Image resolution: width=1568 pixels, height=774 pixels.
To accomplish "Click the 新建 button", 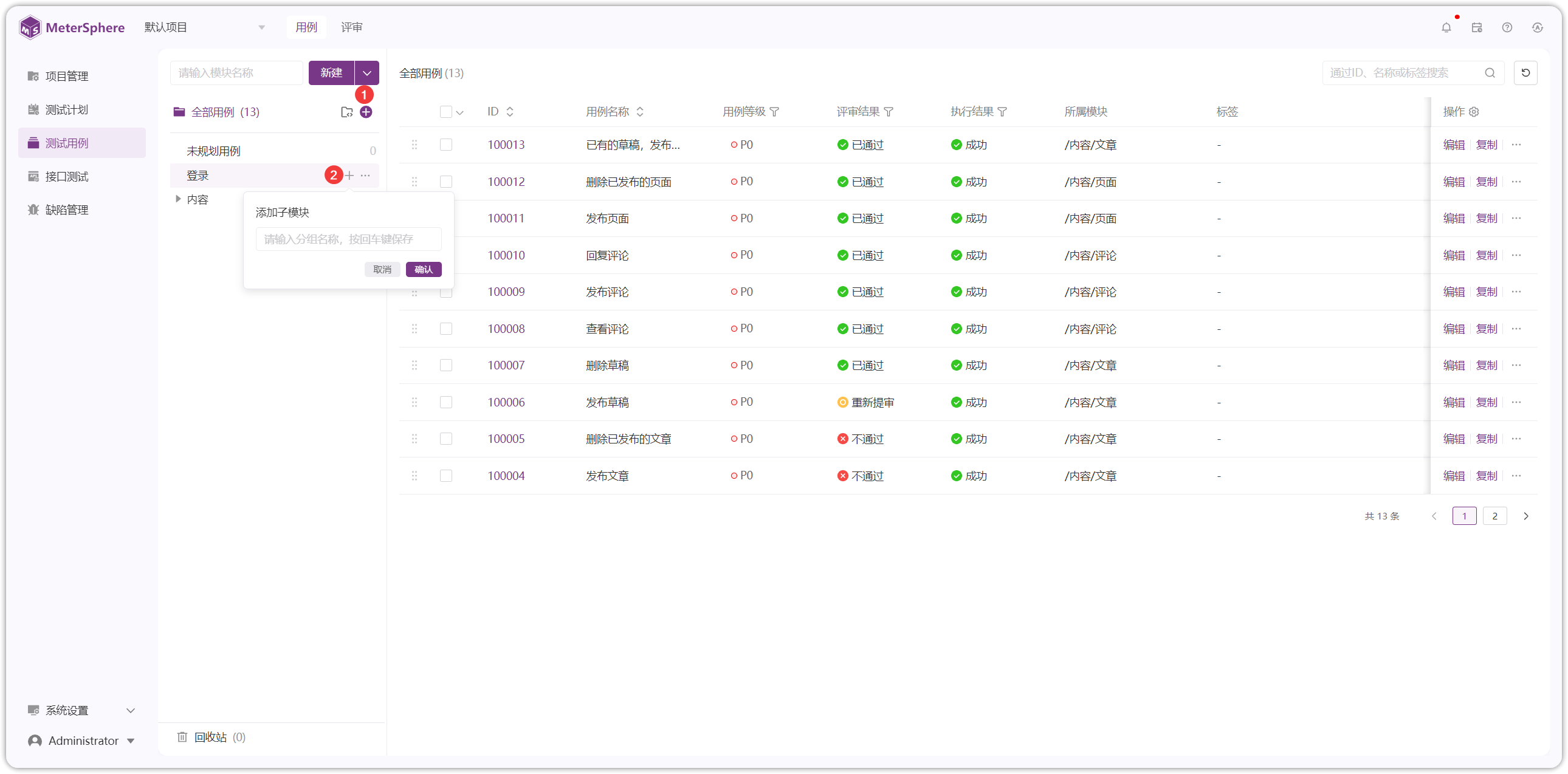I will point(331,73).
